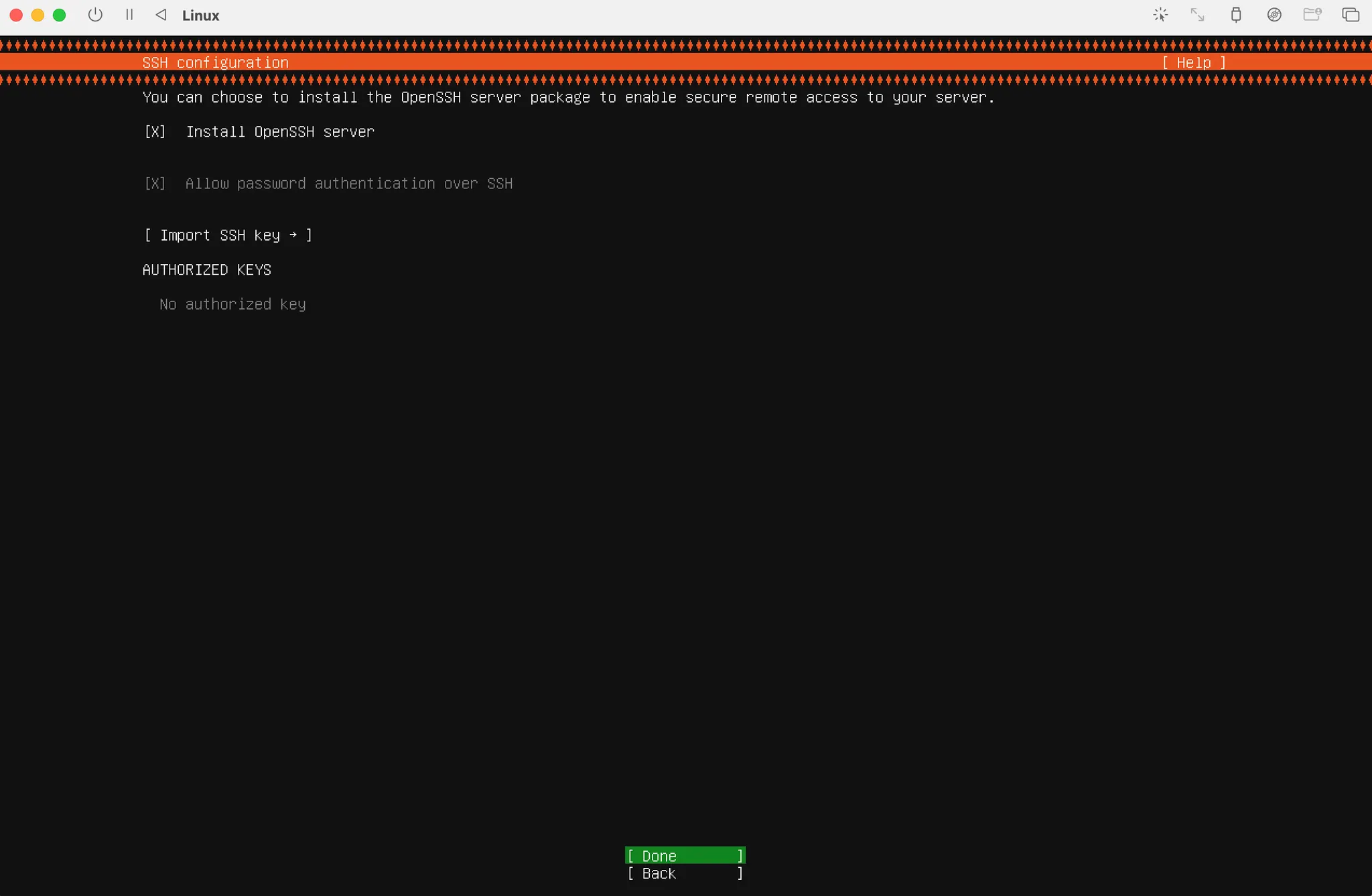
Task: Click the overlapping windows icon
Action: (x=1351, y=15)
